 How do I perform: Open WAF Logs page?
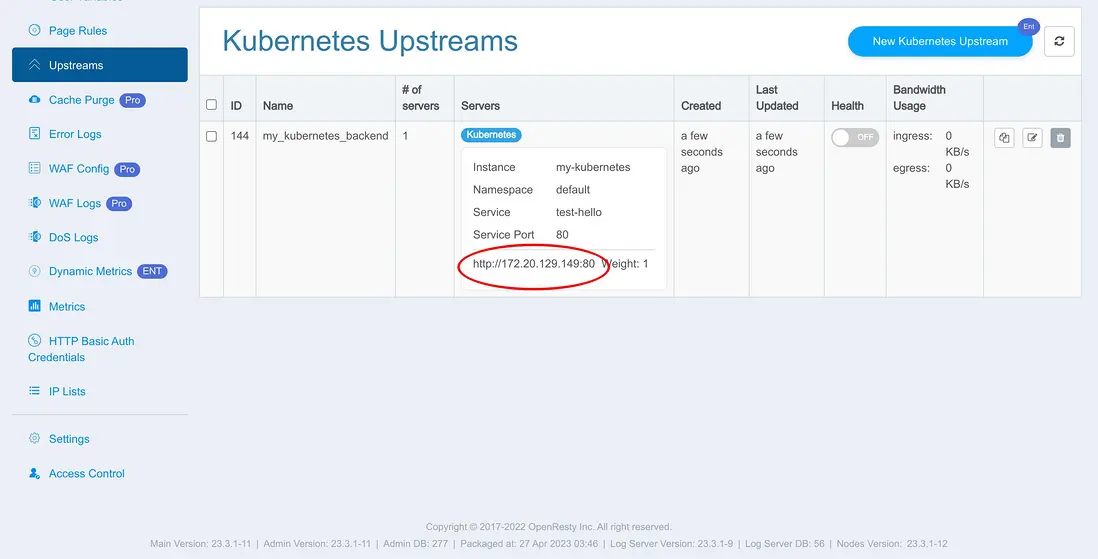[x=75, y=203]
